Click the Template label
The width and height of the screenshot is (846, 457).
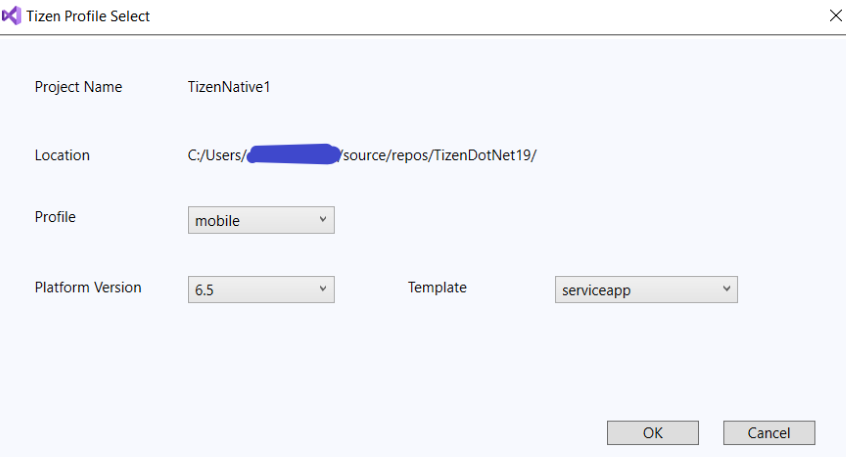point(437,287)
